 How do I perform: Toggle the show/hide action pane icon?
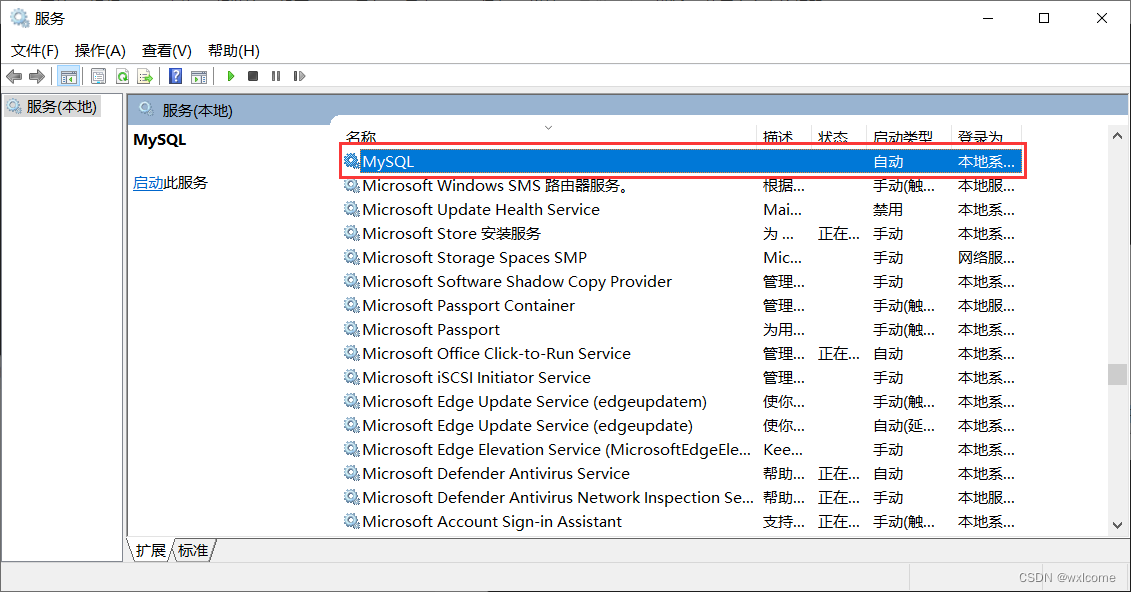coord(199,76)
